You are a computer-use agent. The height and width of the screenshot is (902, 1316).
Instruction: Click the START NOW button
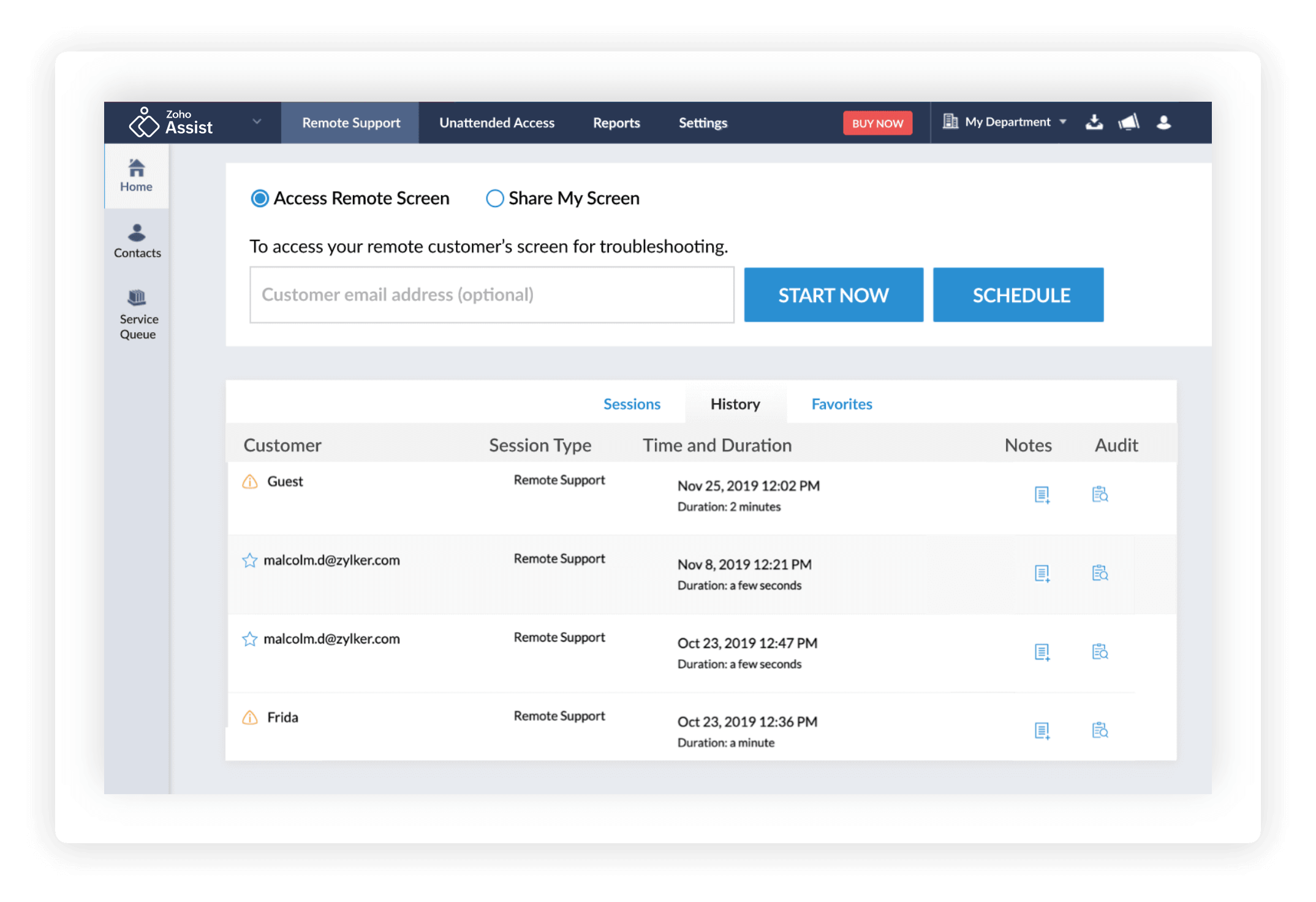[833, 295]
